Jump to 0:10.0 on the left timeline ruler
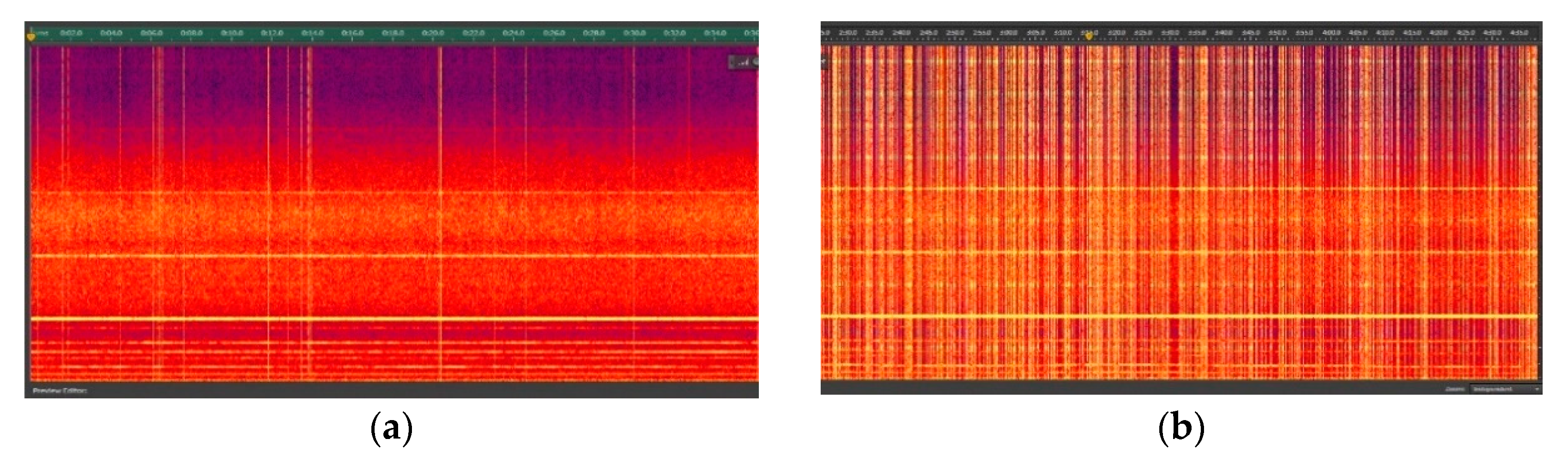The image size is (1568, 457). (x=232, y=33)
